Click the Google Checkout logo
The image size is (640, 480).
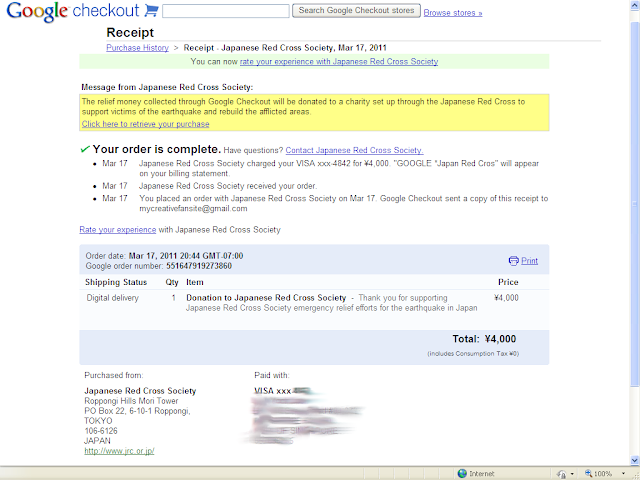(x=73, y=11)
